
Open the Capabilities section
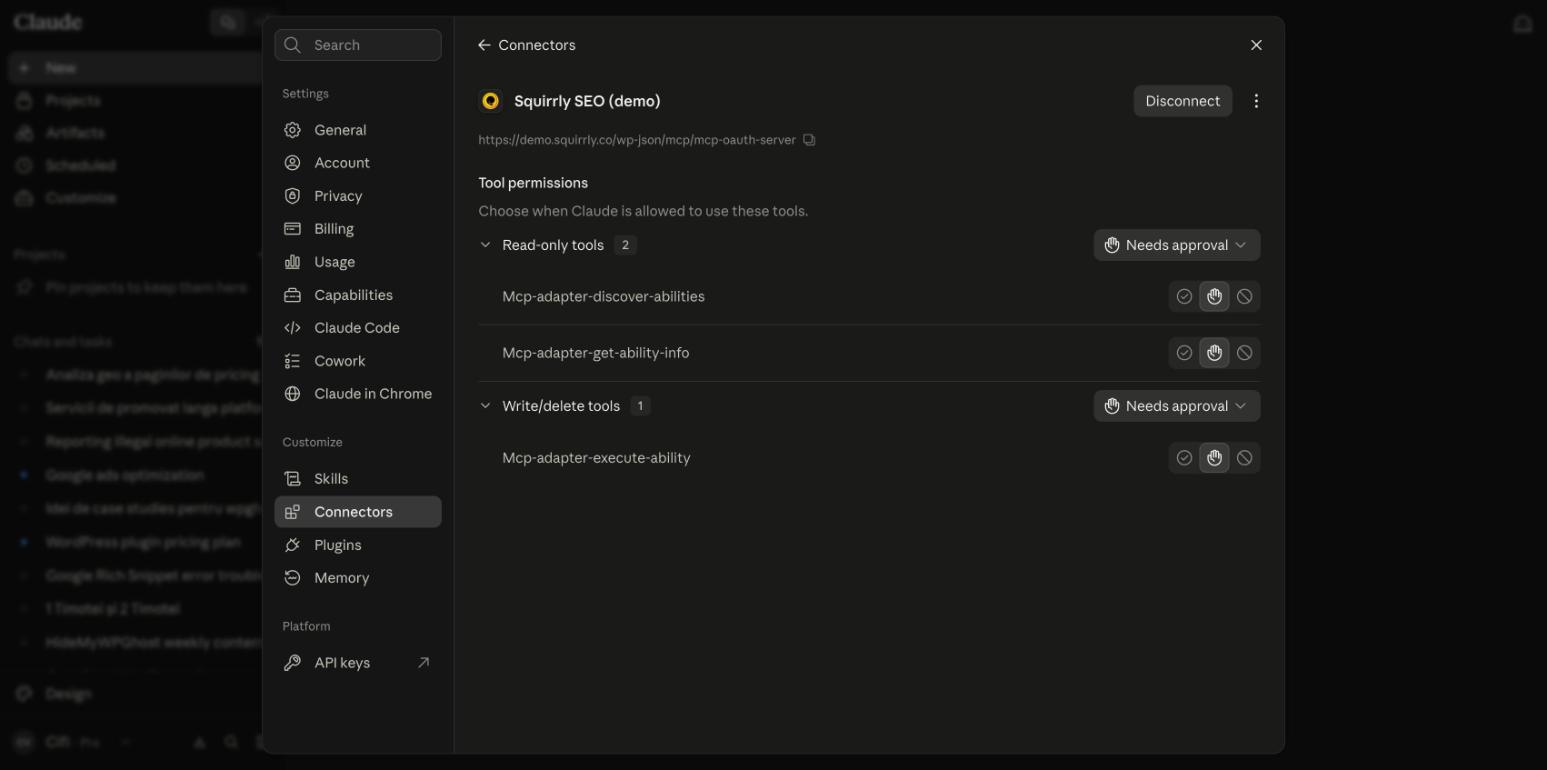point(357,295)
